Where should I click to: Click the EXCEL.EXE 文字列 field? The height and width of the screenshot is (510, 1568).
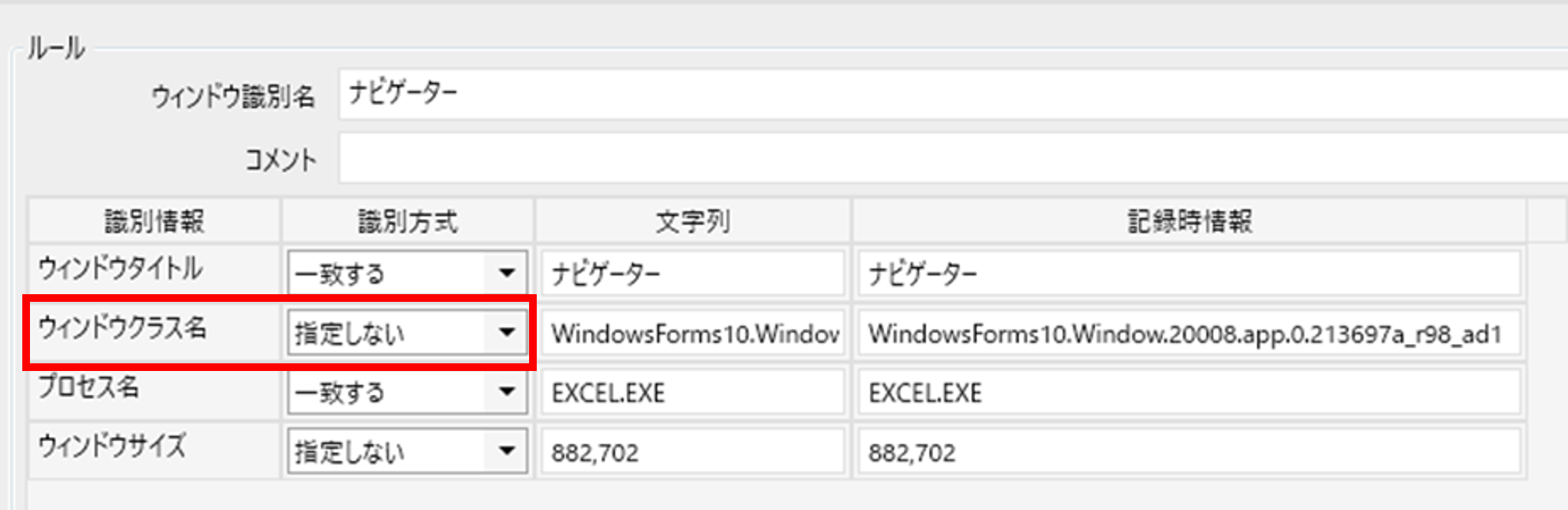(x=693, y=392)
